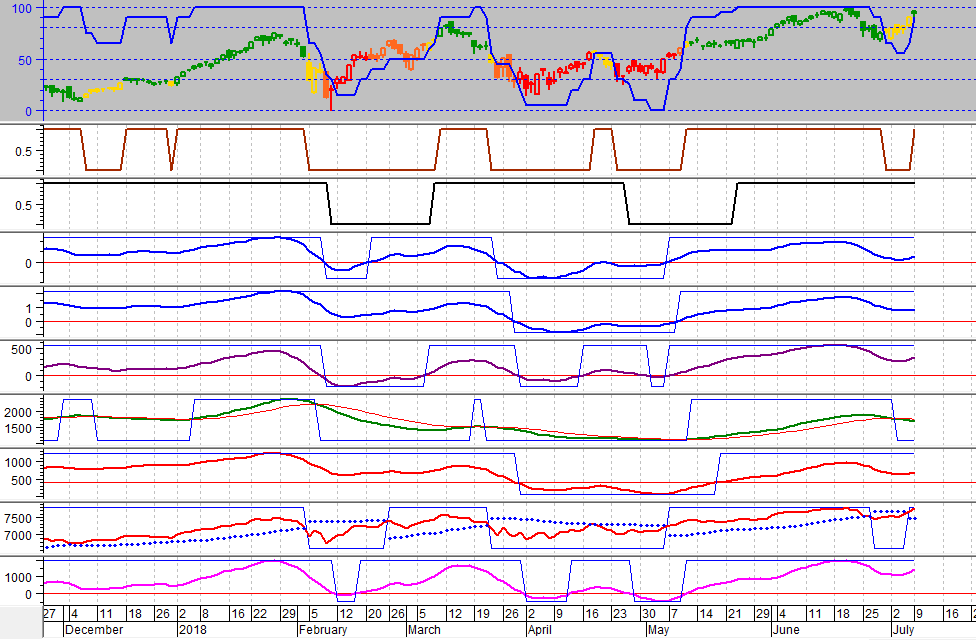
Task: Select the black step indicator line
Action: click(380, 223)
